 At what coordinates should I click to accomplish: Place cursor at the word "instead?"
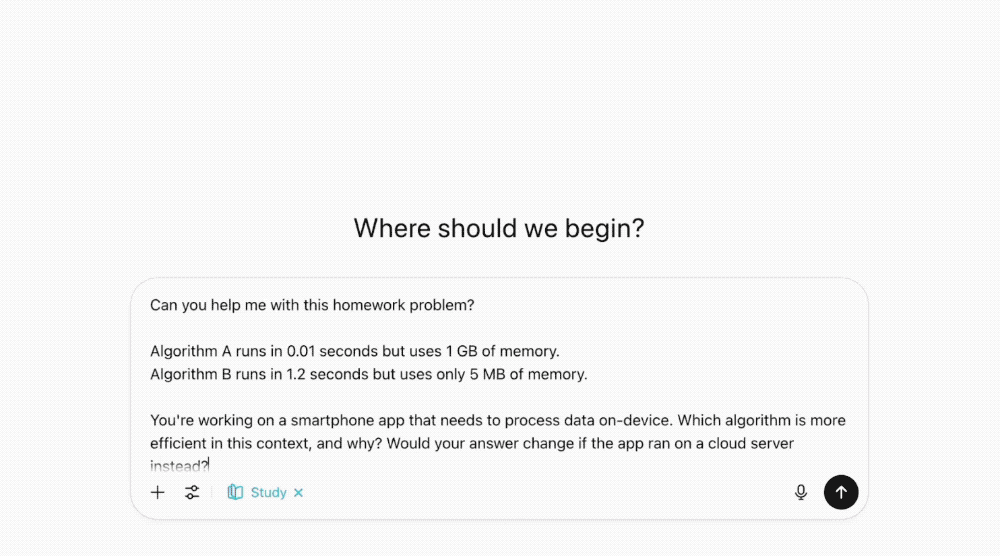tap(178, 465)
